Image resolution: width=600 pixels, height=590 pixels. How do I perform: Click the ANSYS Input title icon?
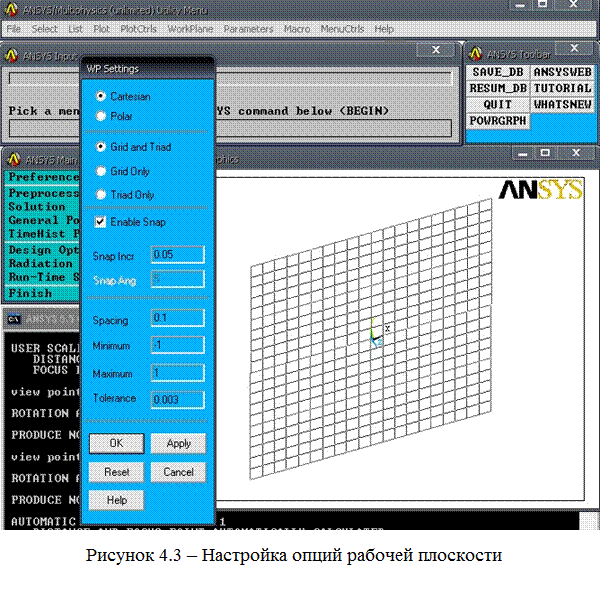[11, 56]
